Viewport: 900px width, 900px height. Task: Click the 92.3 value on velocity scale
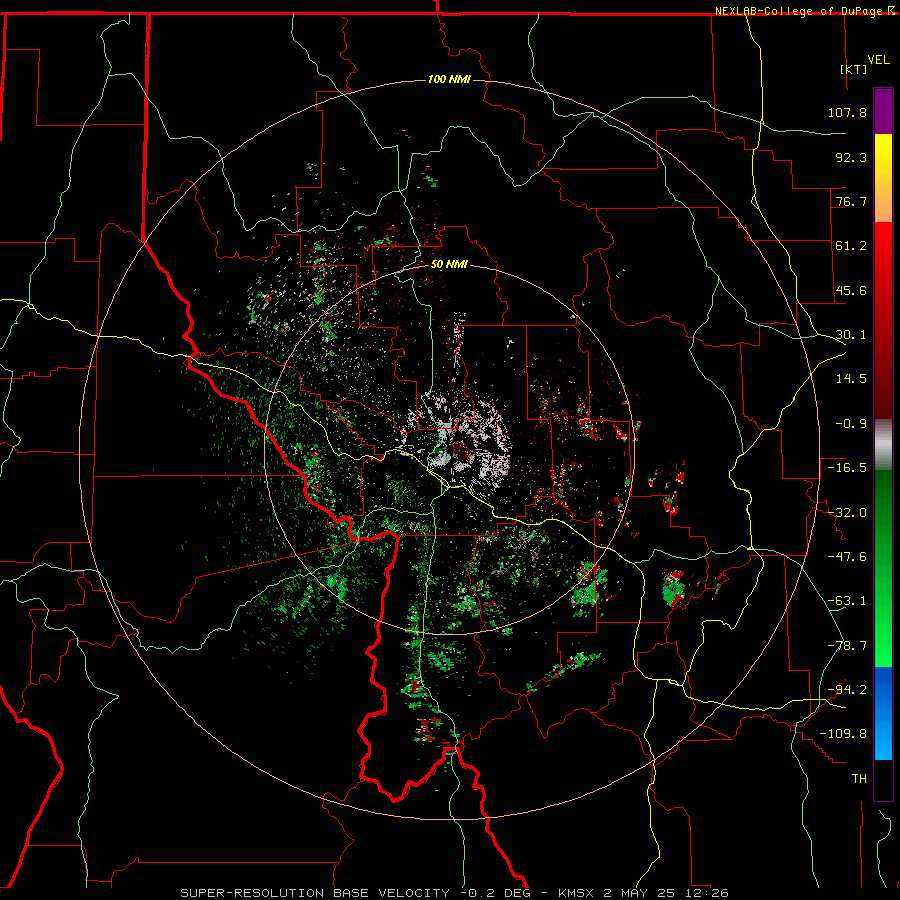tap(851, 157)
